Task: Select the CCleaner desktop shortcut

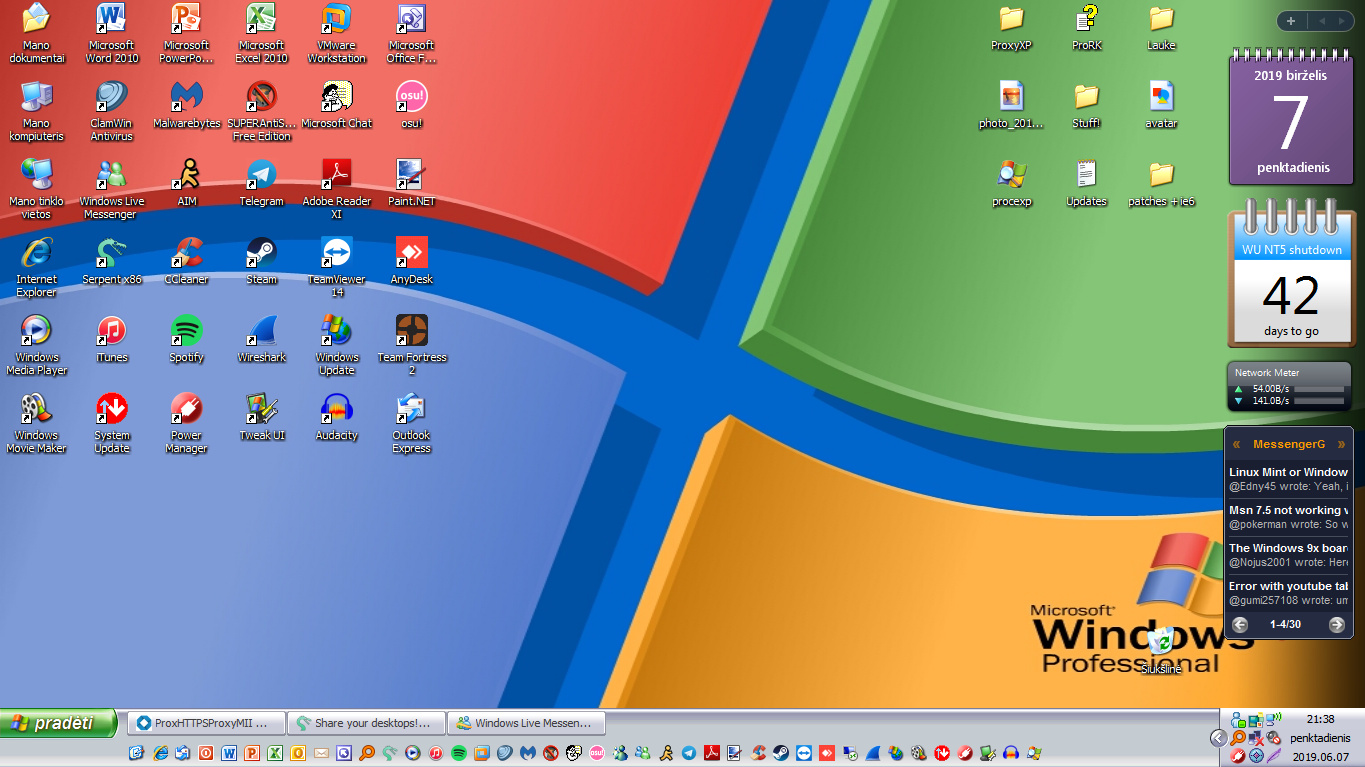Action: click(186, 262)
